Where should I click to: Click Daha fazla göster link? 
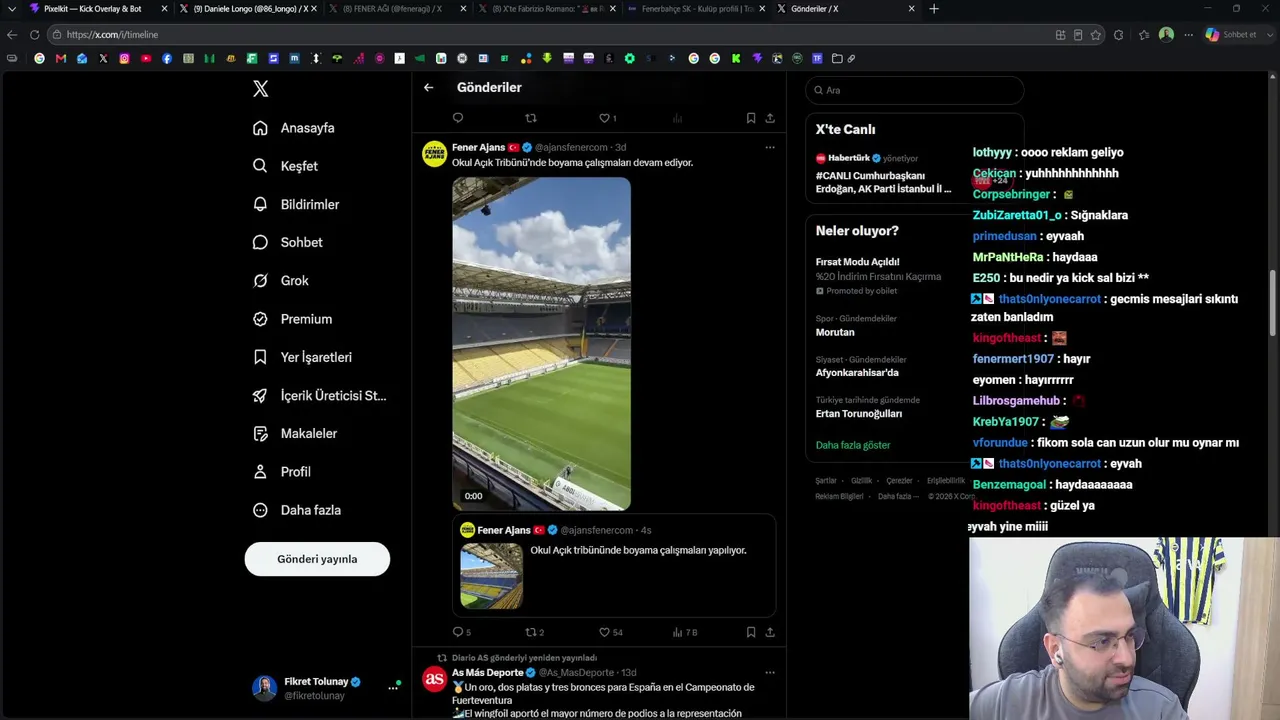[853, 445]
